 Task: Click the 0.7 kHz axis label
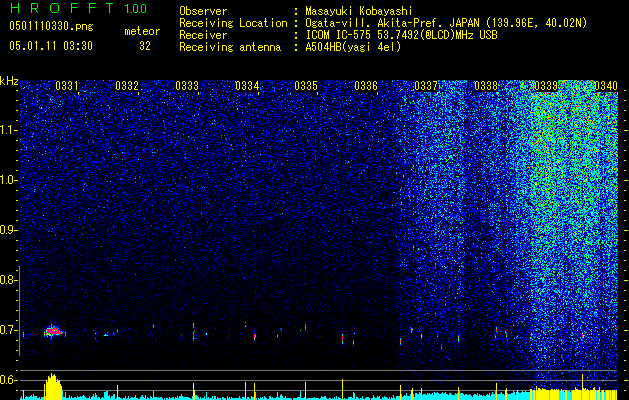click(x=7, y=330)
